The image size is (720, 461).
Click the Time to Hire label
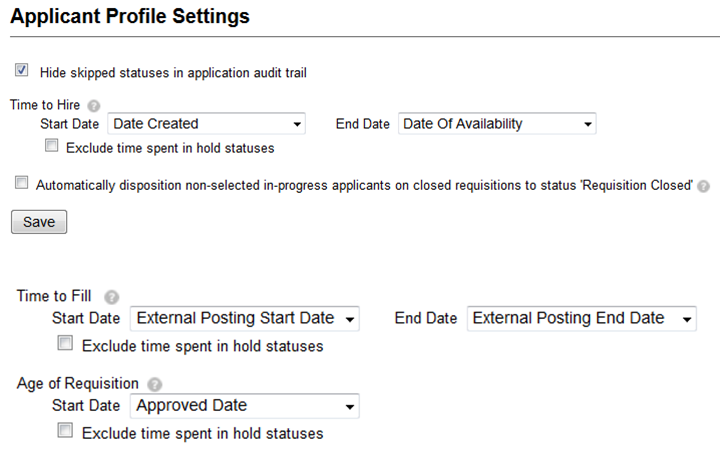click(45, 105)
